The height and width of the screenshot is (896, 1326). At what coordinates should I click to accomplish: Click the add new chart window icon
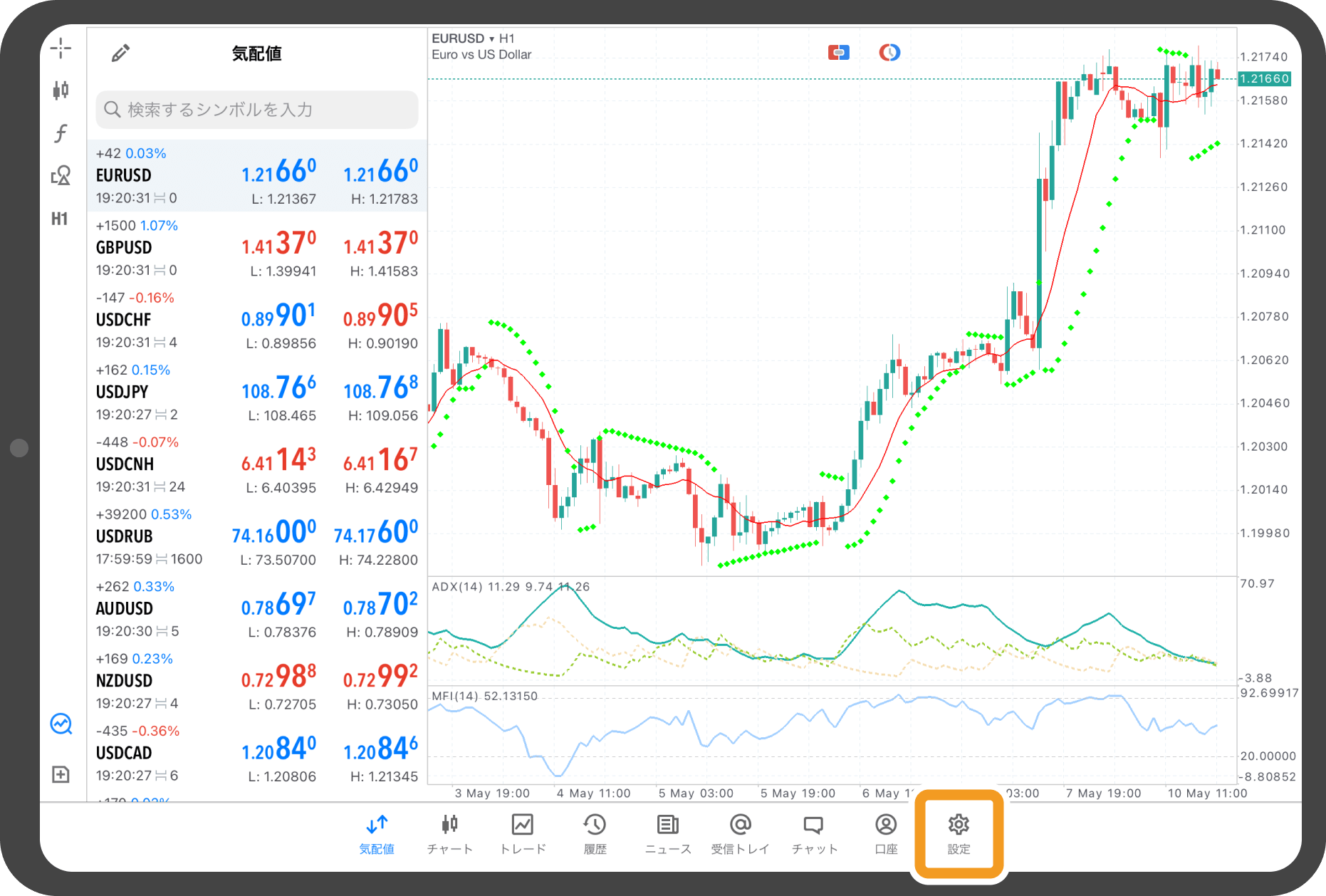pos(61,774)
